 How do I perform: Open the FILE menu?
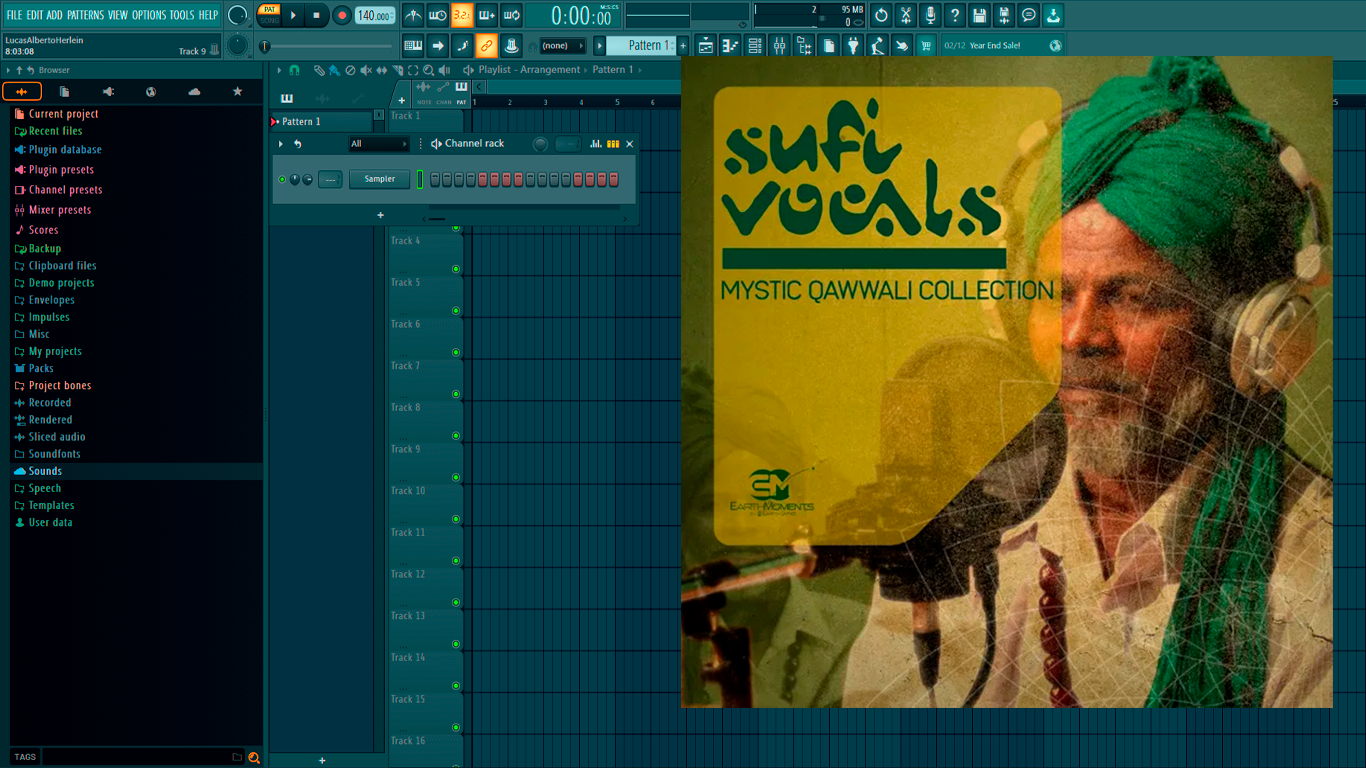point(14,15)
